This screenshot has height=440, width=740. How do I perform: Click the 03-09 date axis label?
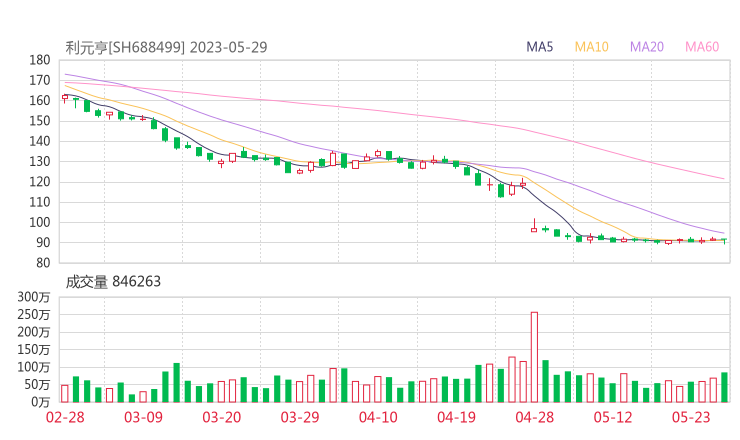pos(143,417)
